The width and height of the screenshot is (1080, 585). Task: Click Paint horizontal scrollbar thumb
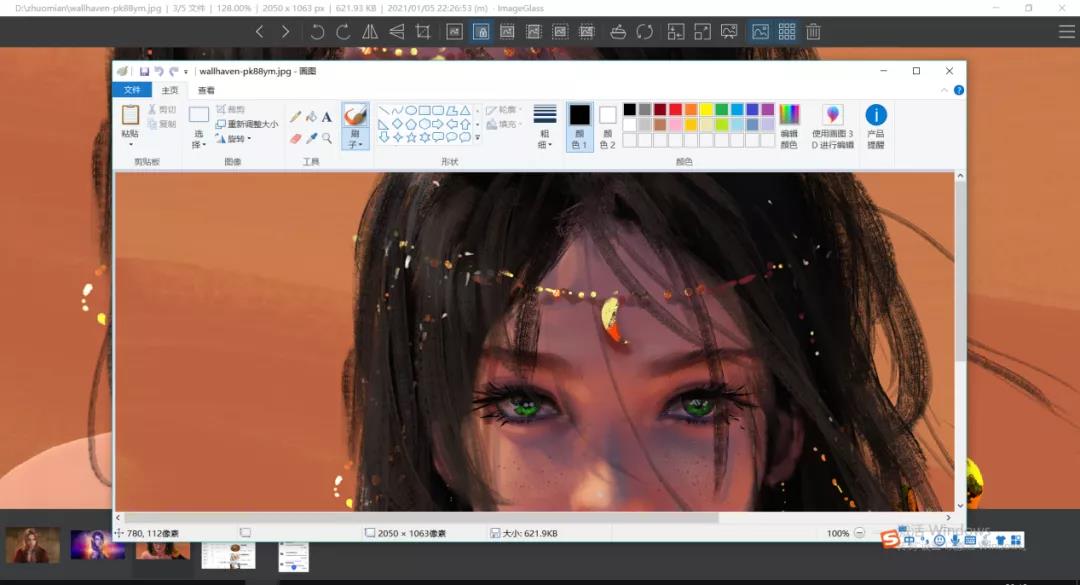(421, 517)
